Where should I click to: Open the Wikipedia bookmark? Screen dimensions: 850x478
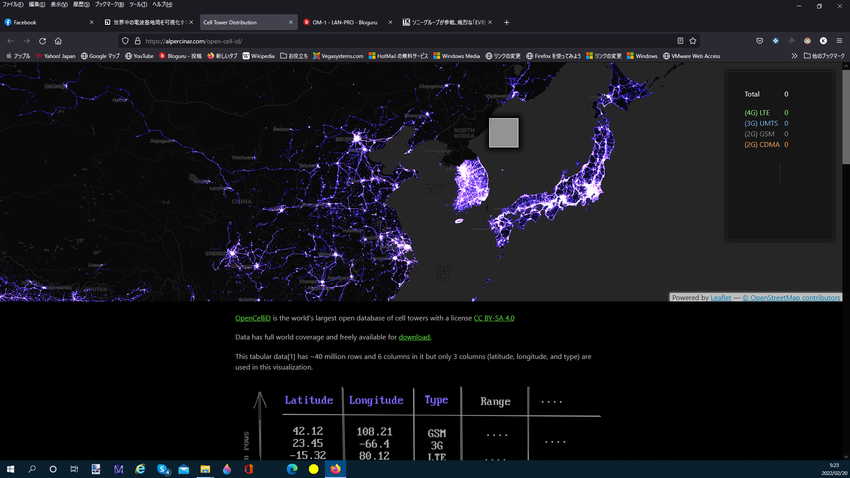click(x=259, y=56)
